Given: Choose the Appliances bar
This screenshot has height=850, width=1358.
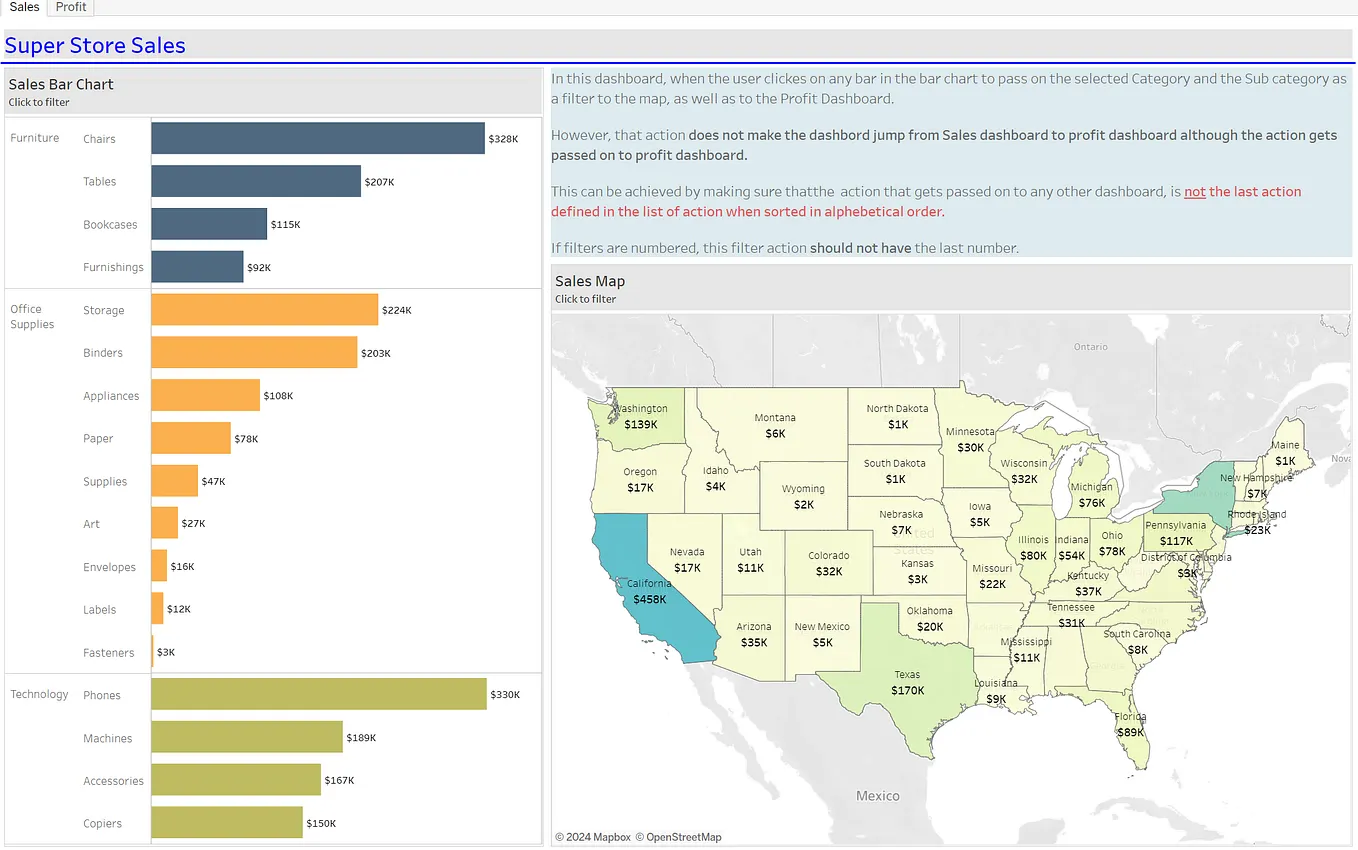Looking at the screenshot, I should pos(206,395).
